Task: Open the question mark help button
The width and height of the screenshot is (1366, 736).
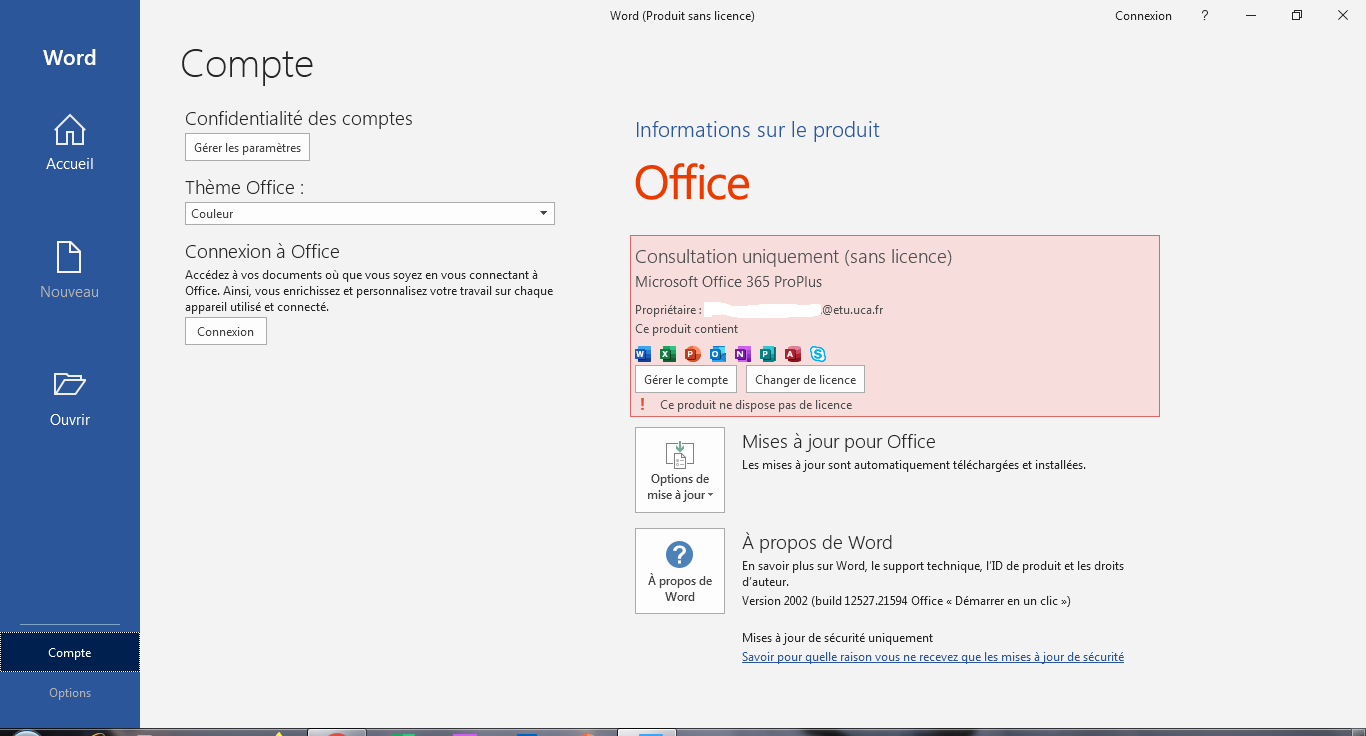Action: (1205, 16)
